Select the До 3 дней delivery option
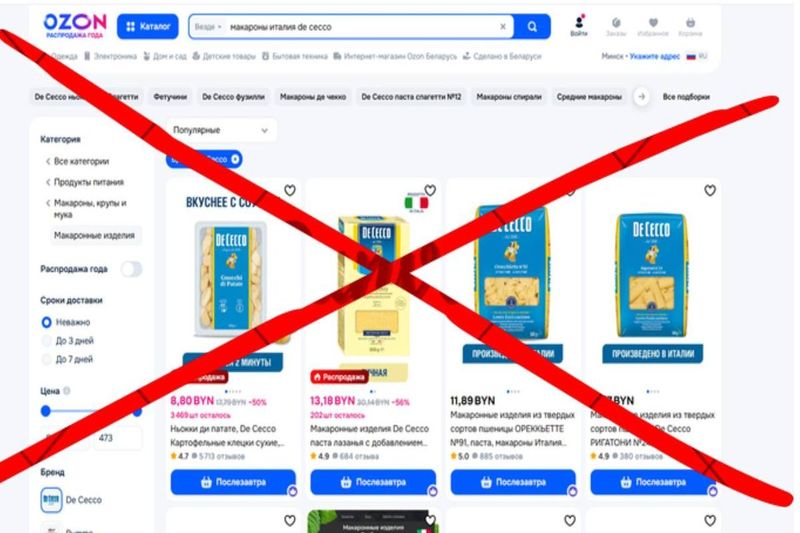Image resolution: width=800 pixels, height=533 pixels. coord(46,341)
